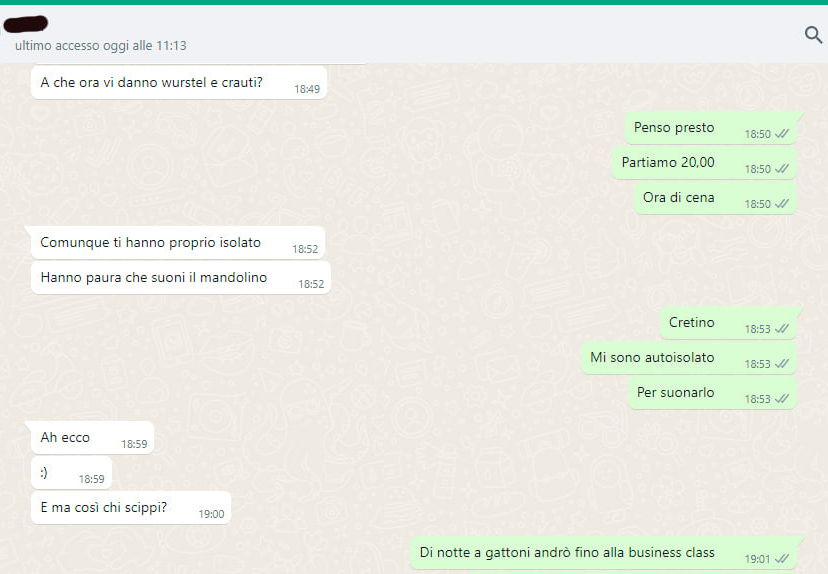828x574 pixels.
Task: Click the 19:00 timestamp on "E ma così chi scippi?"
Action: pos(211,514)
